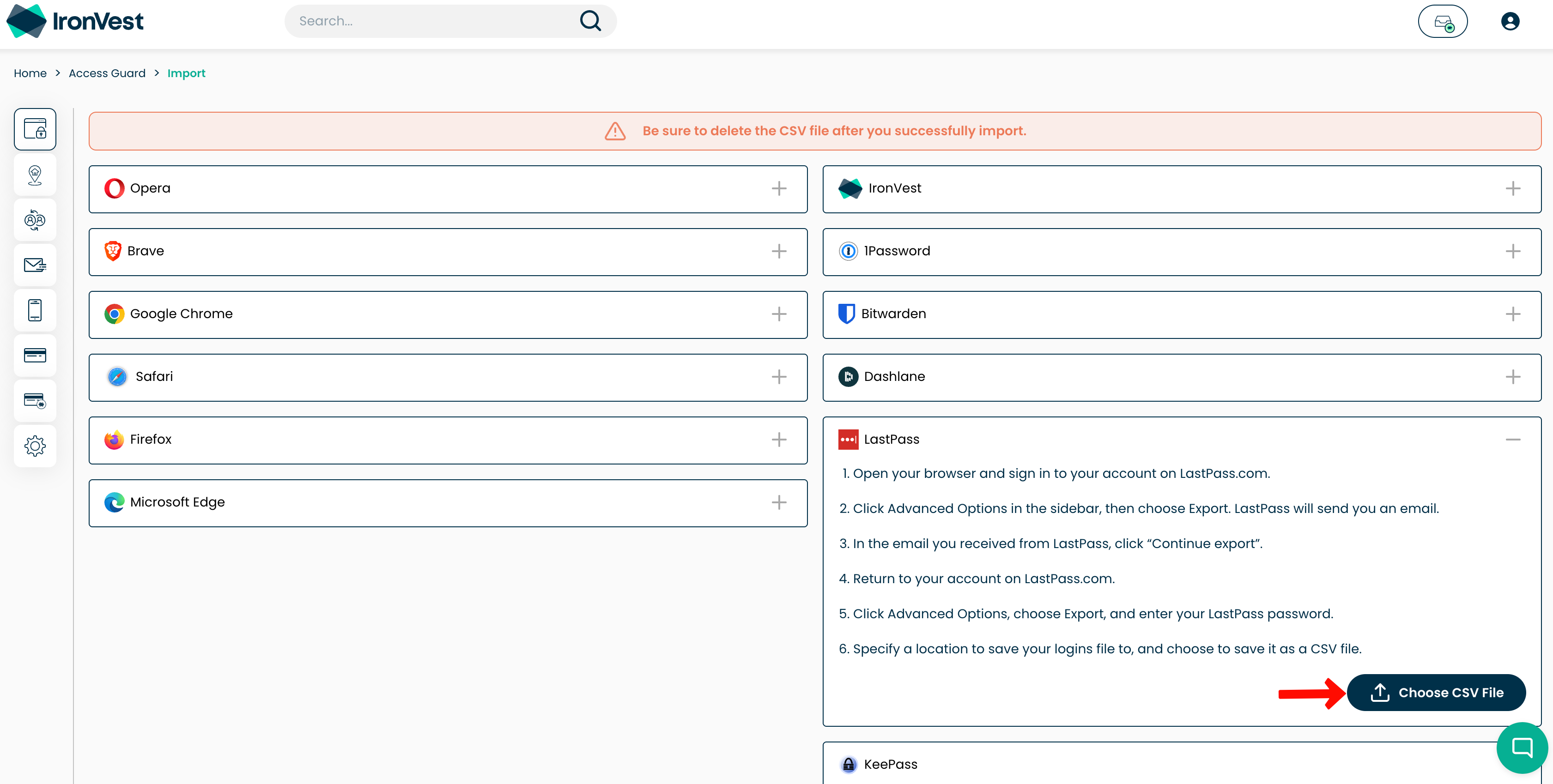Viewport: 1553px width, 784px height.
Task: Click the LastPass section title
Action: 892,439
